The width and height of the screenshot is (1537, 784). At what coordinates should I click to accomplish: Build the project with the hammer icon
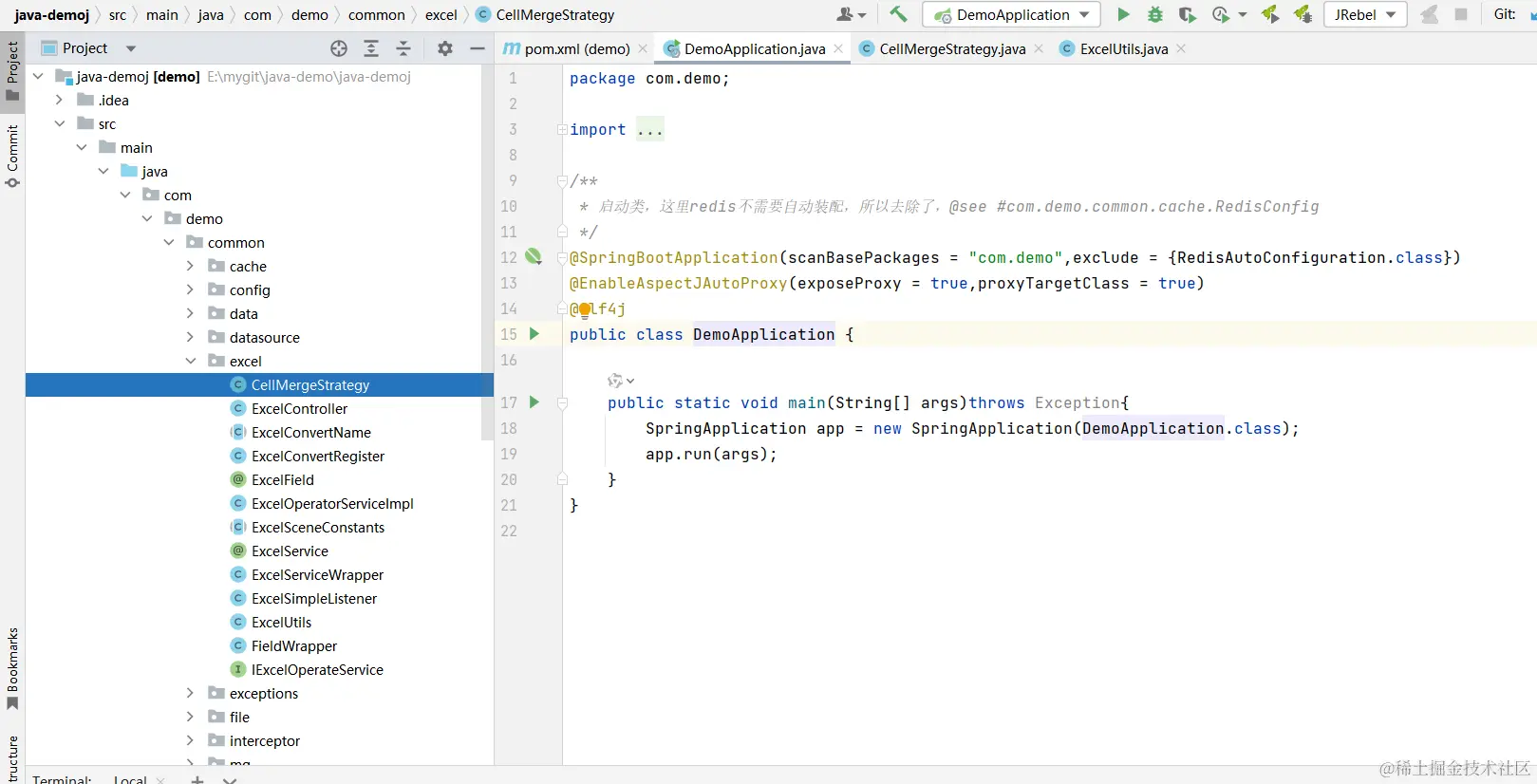click(x=898, y=14)
